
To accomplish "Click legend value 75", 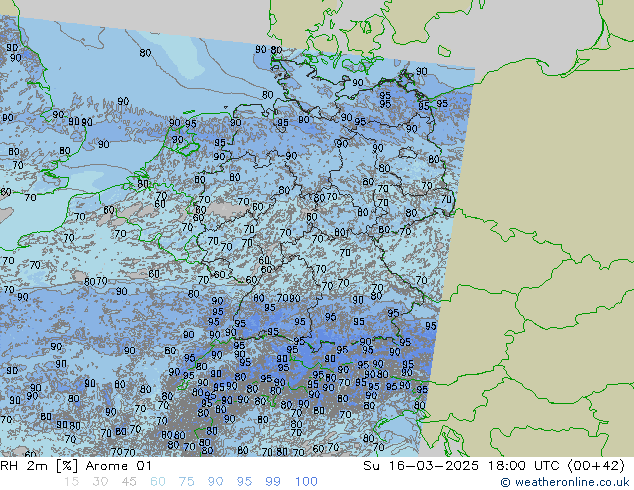I will [186, 482].
